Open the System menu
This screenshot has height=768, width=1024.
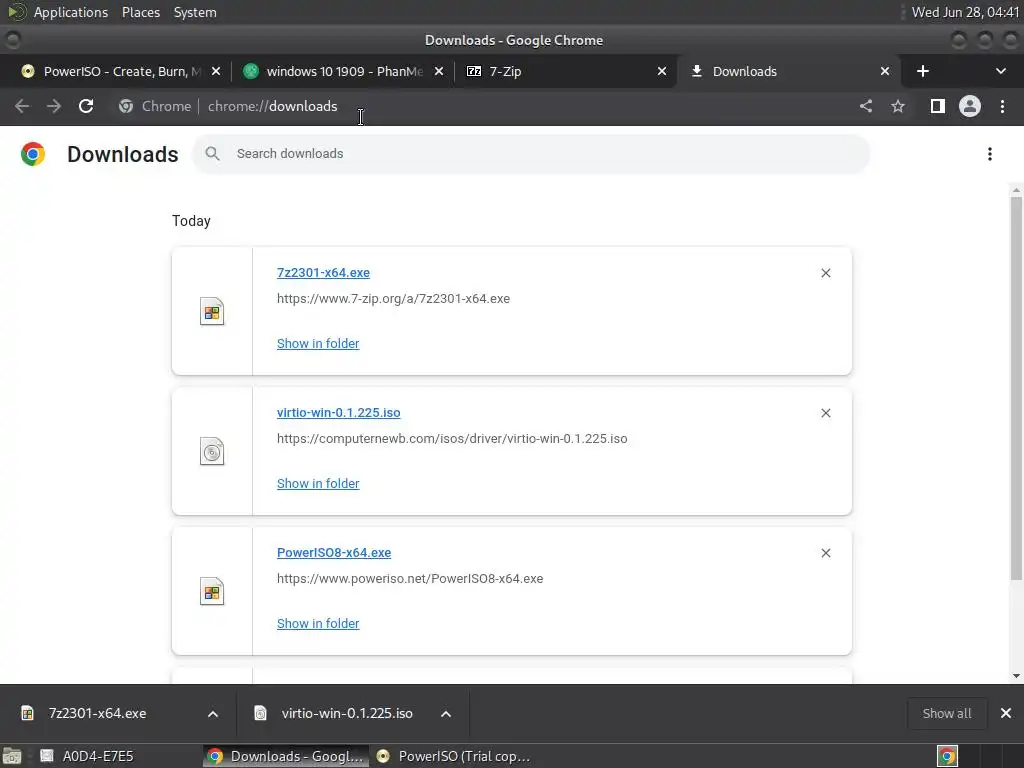(195, 12)
